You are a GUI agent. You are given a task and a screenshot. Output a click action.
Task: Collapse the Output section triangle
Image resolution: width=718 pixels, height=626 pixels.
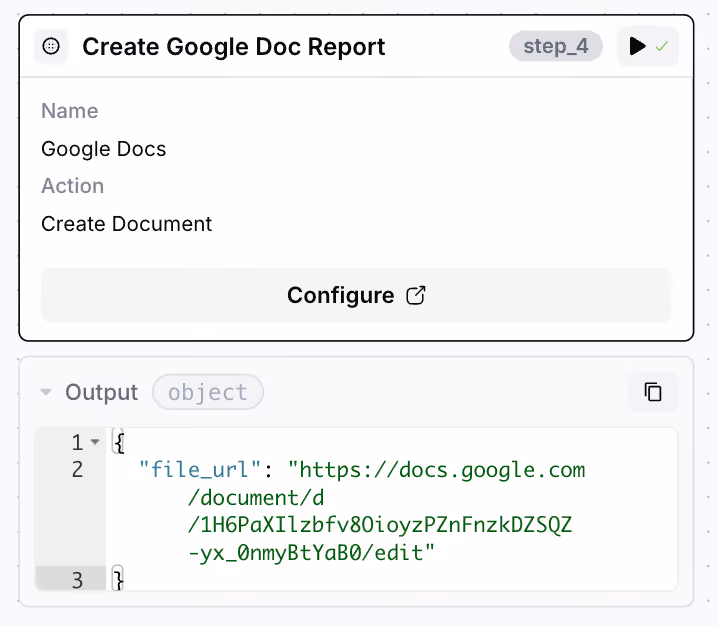point(46,392)
